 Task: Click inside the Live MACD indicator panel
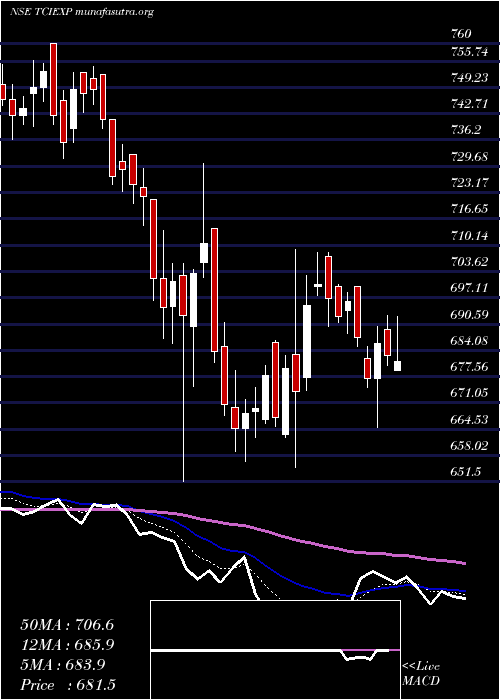click(275, 650)
